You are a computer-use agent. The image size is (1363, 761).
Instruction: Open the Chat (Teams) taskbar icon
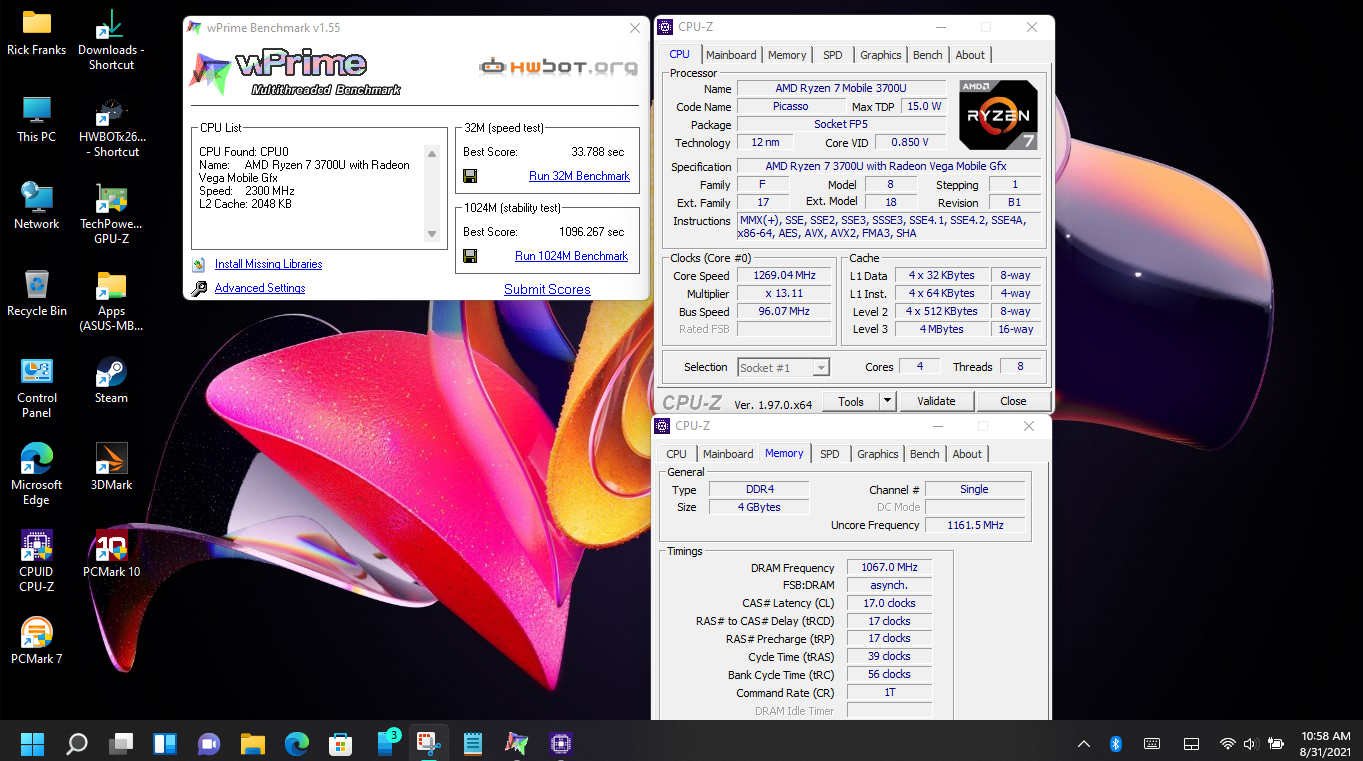point(209,744)
